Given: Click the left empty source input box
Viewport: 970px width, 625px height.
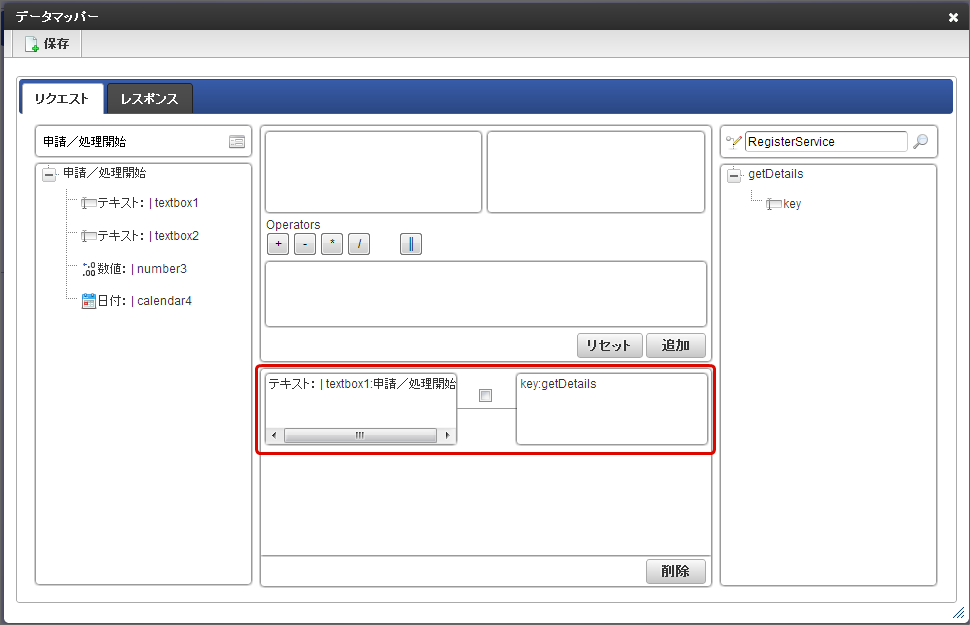Looking at the screenshot, I should (373, 172).
